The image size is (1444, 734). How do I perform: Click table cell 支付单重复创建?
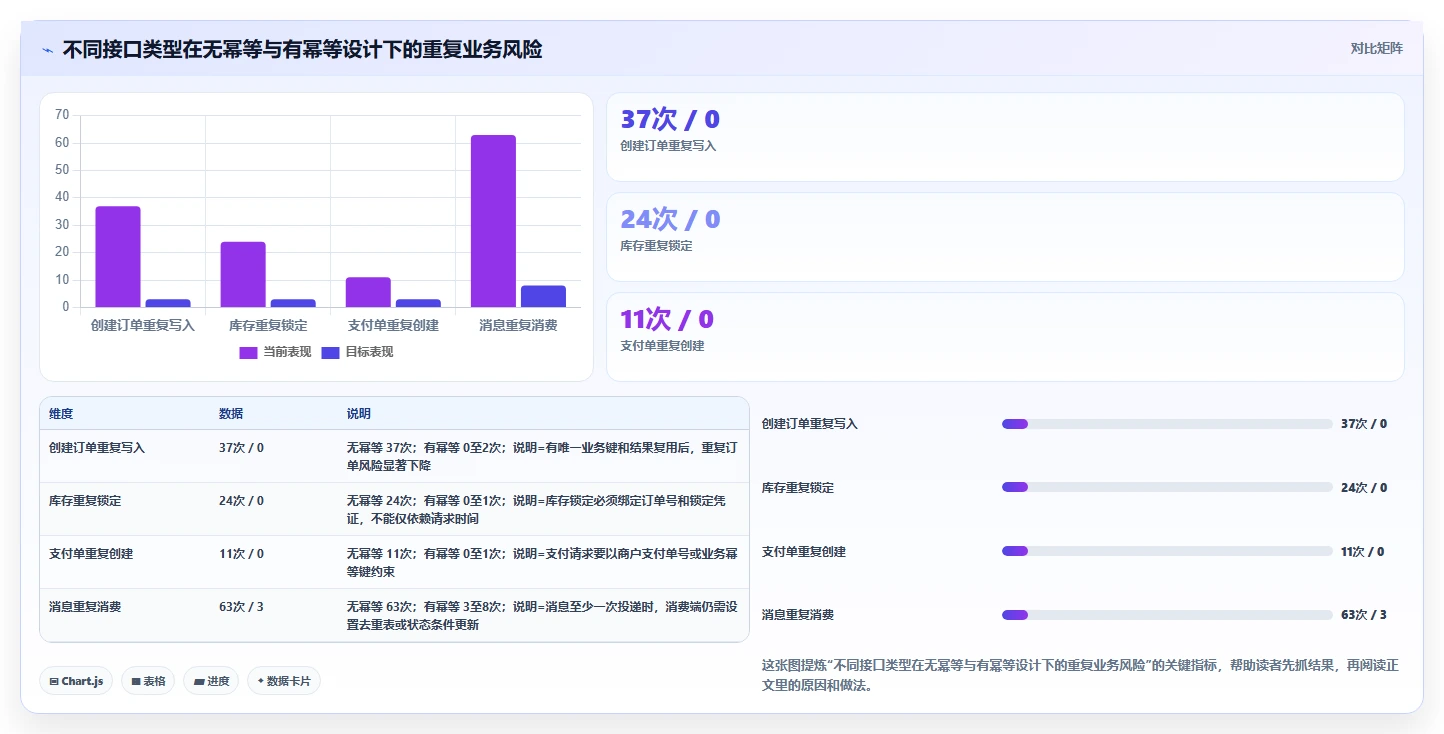(x=91, y=554)
